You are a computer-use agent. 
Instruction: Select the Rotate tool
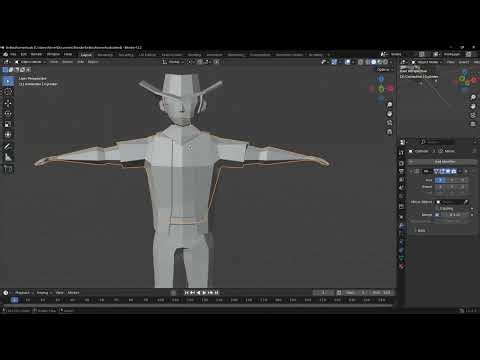[8, 114]
